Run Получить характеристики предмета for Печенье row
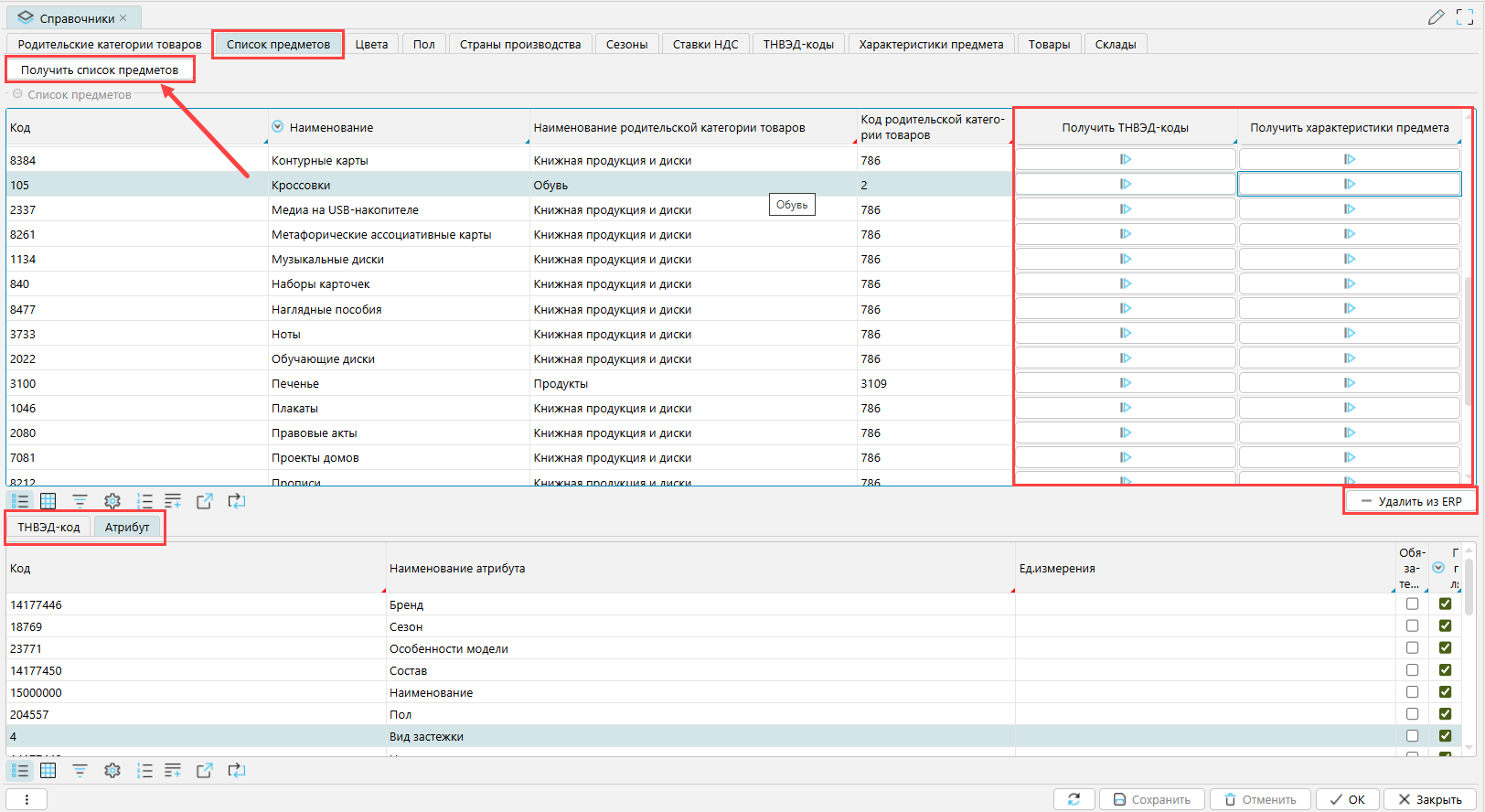 [1349, 383]
